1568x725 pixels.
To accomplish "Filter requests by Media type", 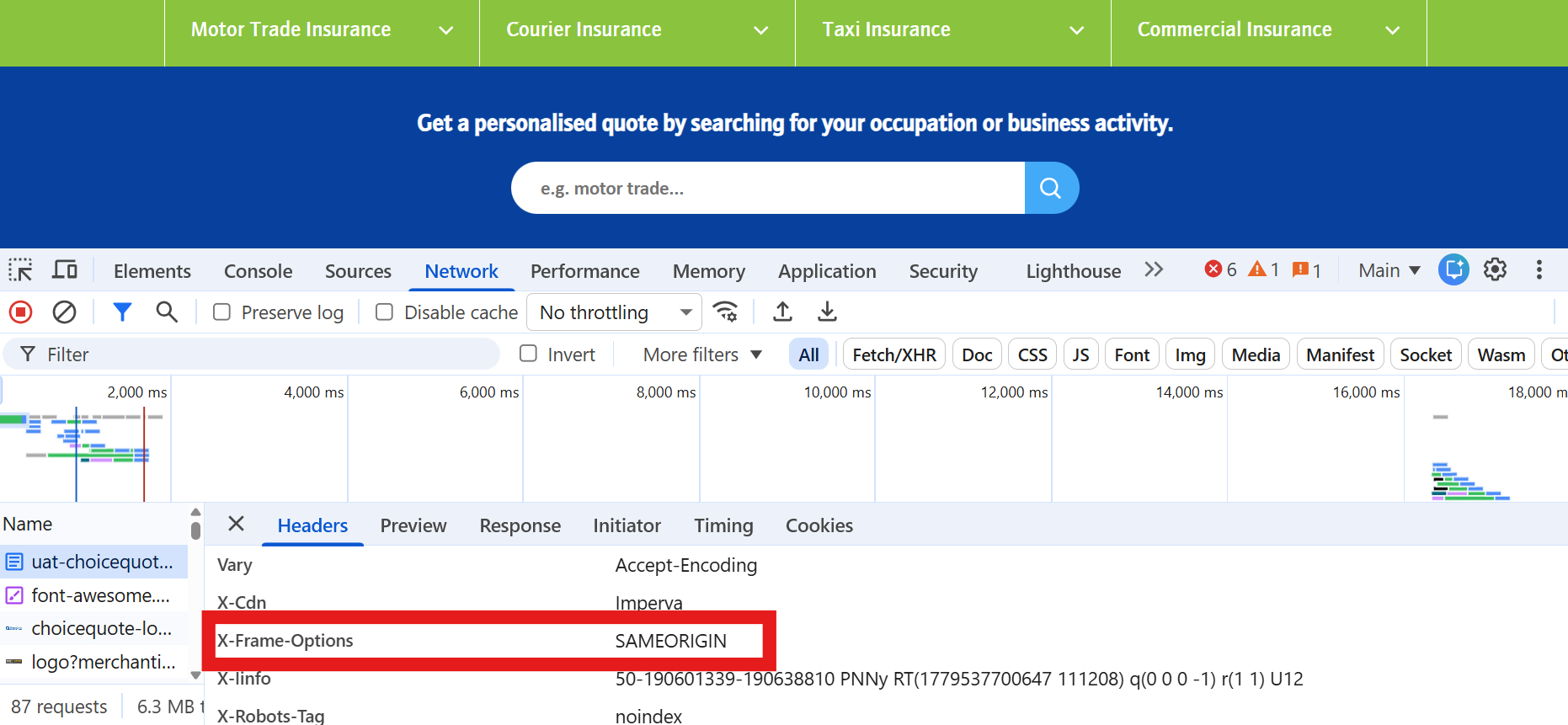I will click(1256, 355).
